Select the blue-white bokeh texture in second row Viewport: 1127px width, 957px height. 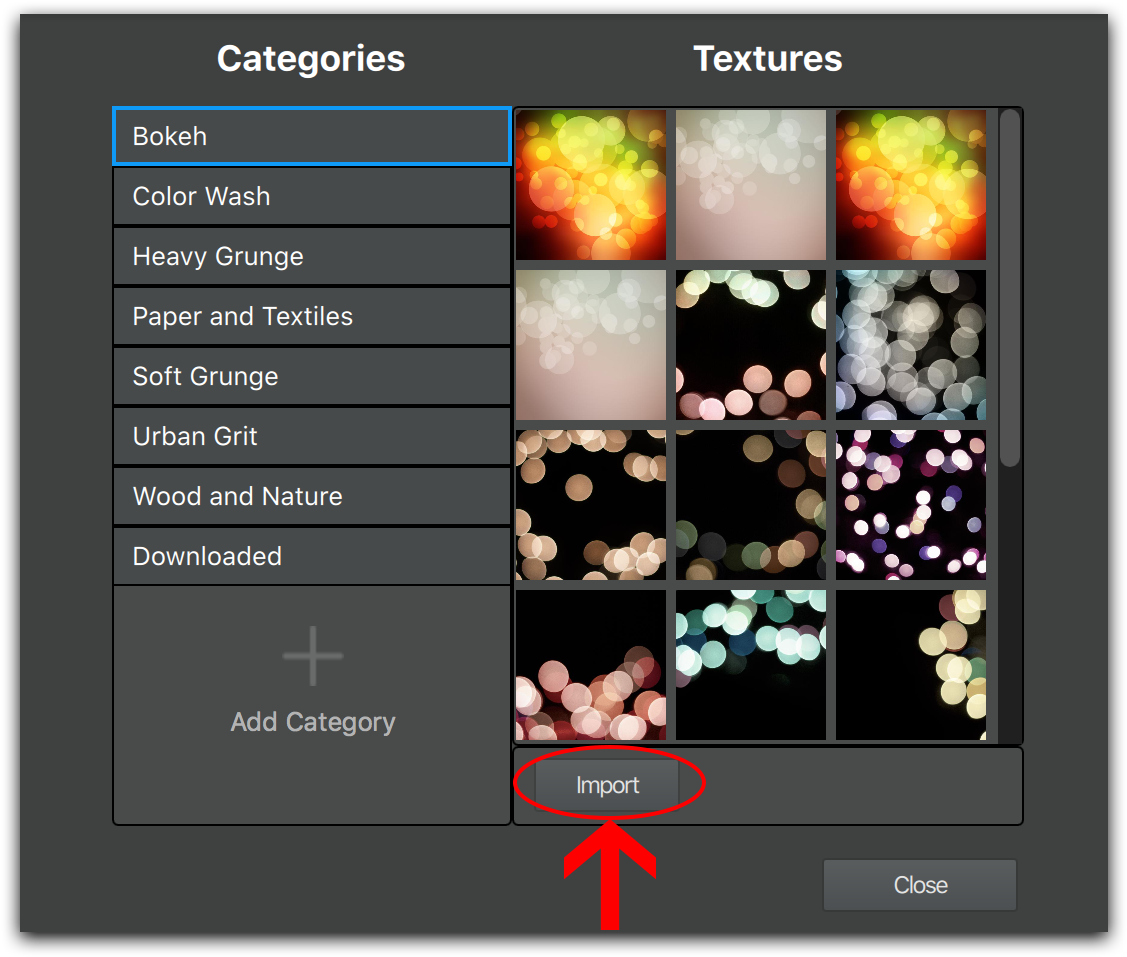point(910,345)
